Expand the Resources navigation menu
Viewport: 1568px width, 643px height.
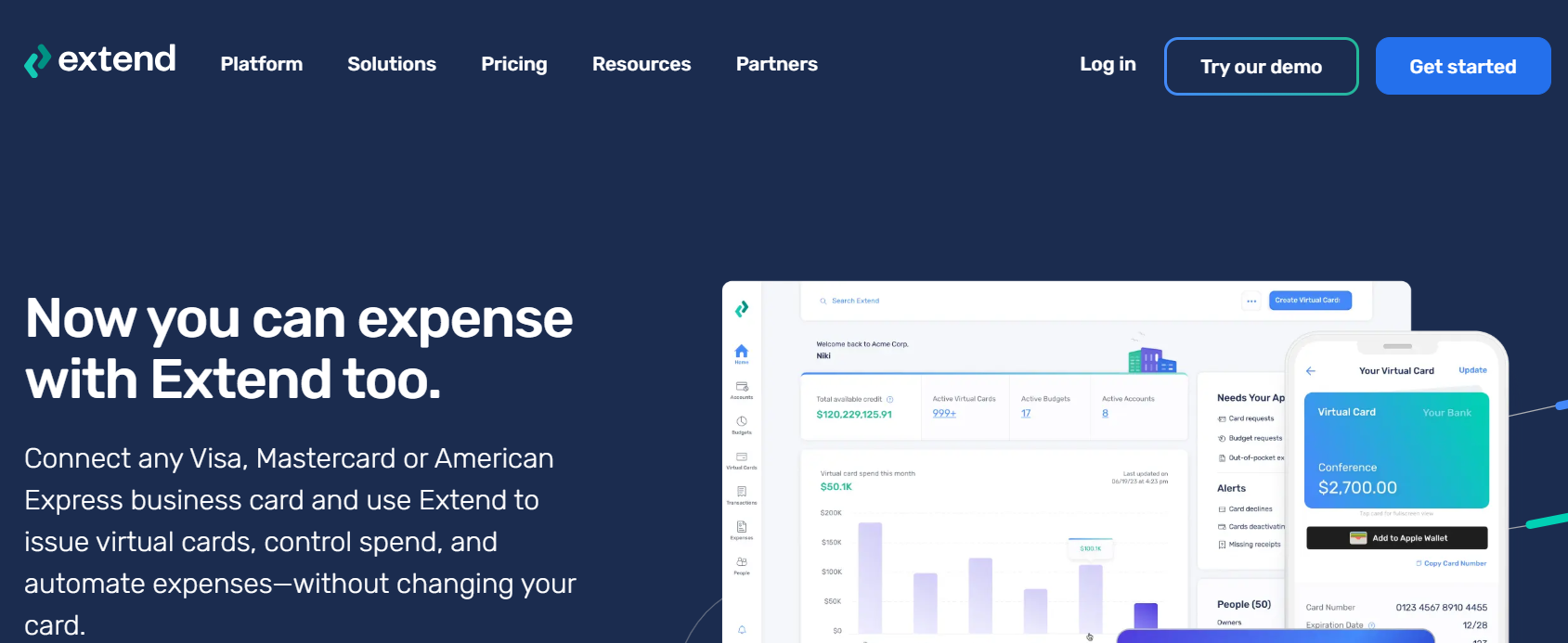641,64
